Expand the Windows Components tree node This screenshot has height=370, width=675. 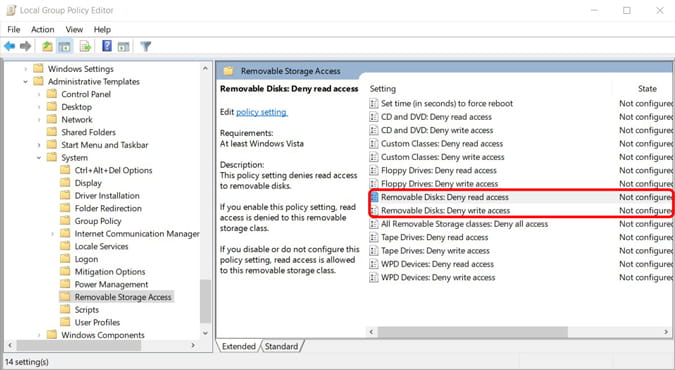(39, 335)
